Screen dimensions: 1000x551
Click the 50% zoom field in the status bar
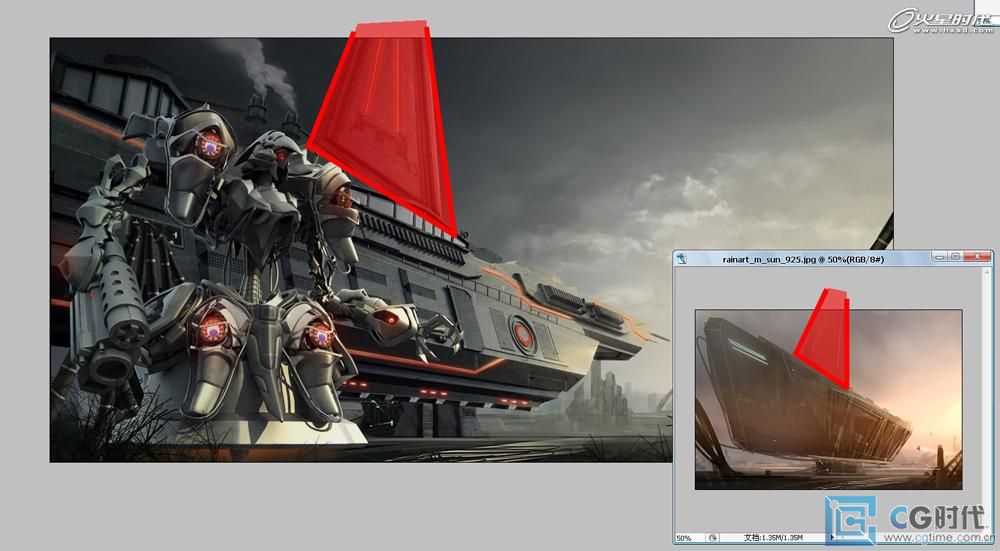point(689,538)
